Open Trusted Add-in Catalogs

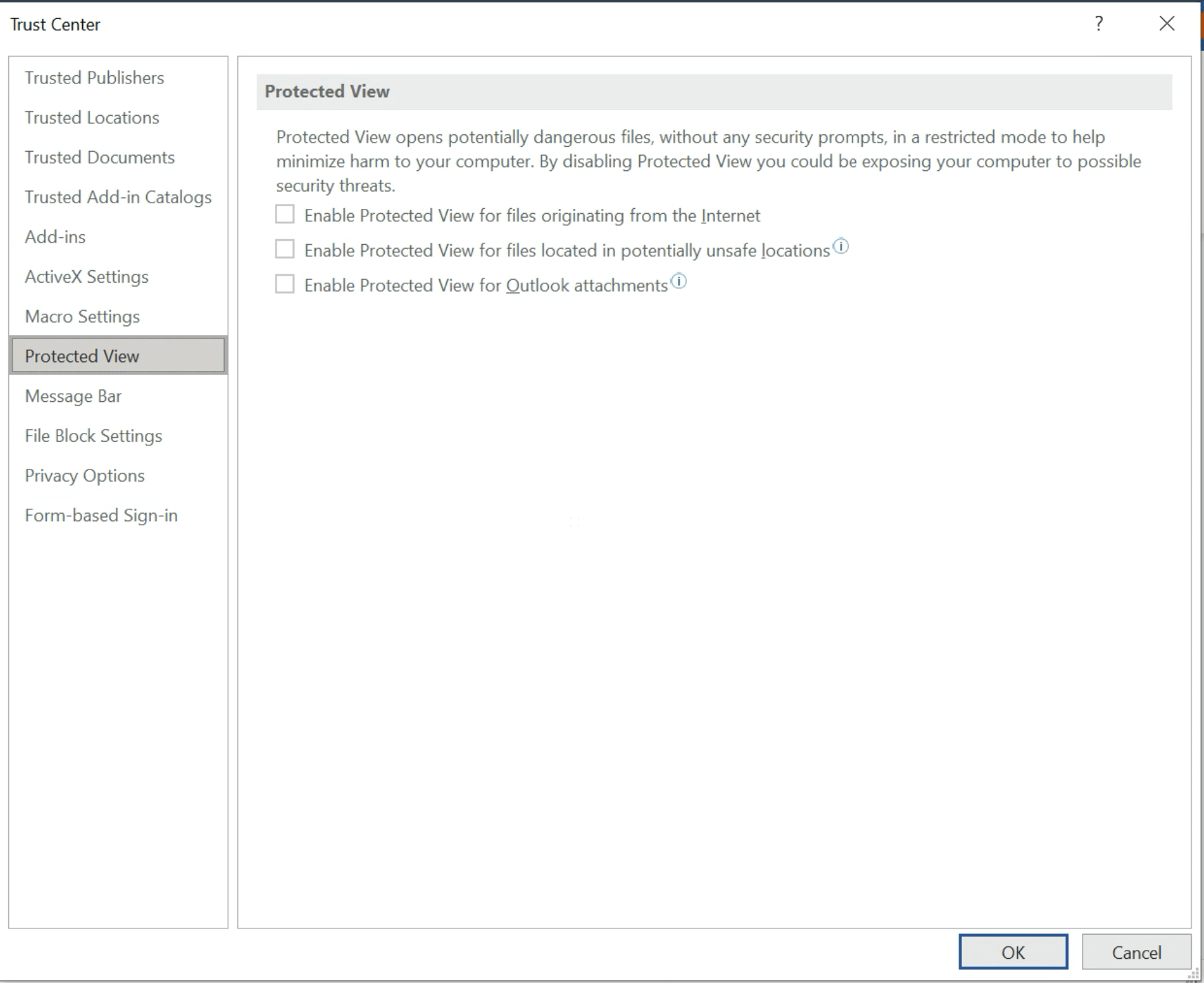pos(118,197)
